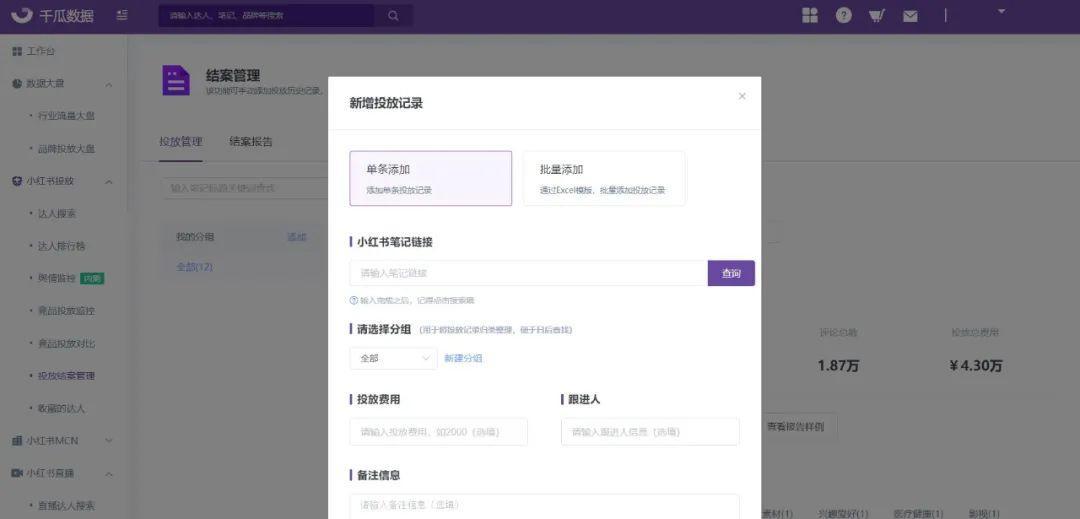Expand the 小红书MCN sidebar section

click(x=109, y=441)
